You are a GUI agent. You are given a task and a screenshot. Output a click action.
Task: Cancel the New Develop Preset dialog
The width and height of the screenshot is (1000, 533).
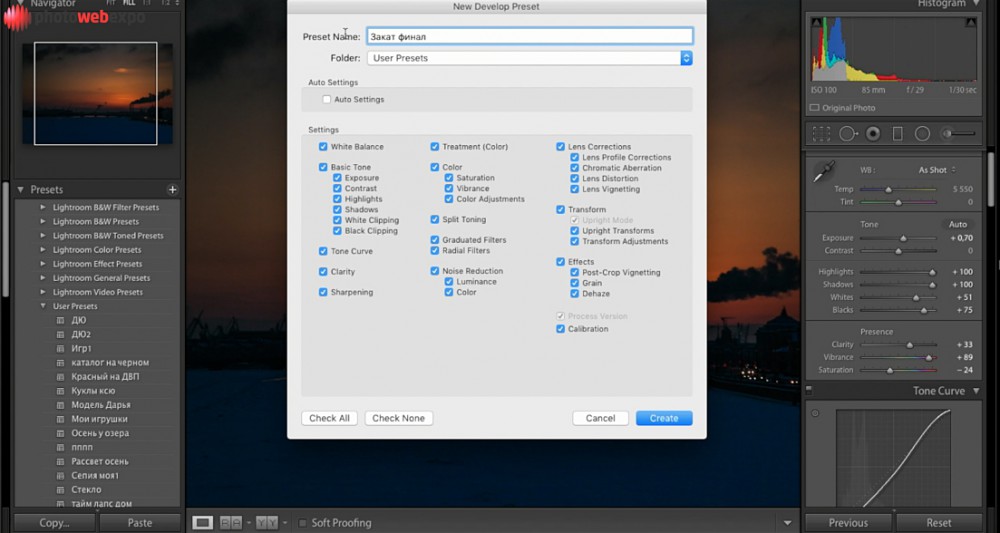click(600, 418)
